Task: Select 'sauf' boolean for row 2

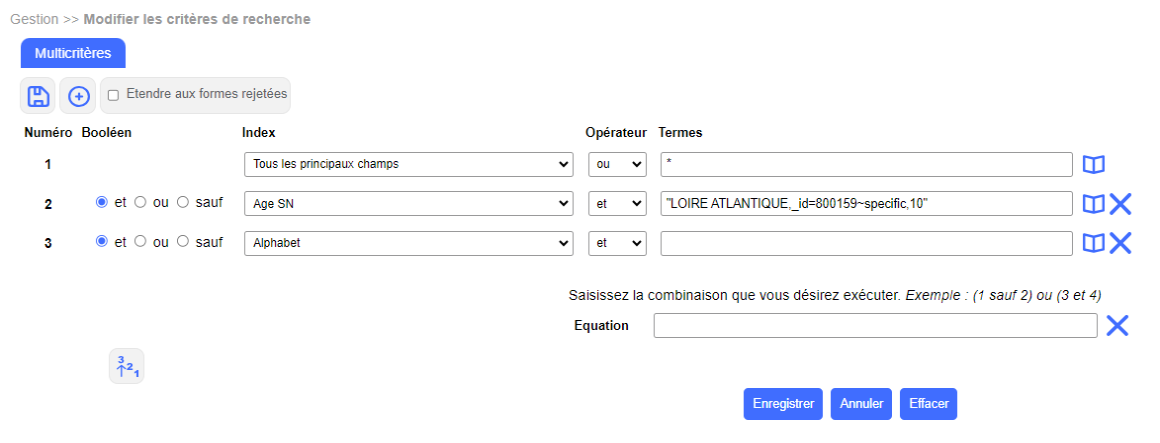Action: [x=183, y=202]
